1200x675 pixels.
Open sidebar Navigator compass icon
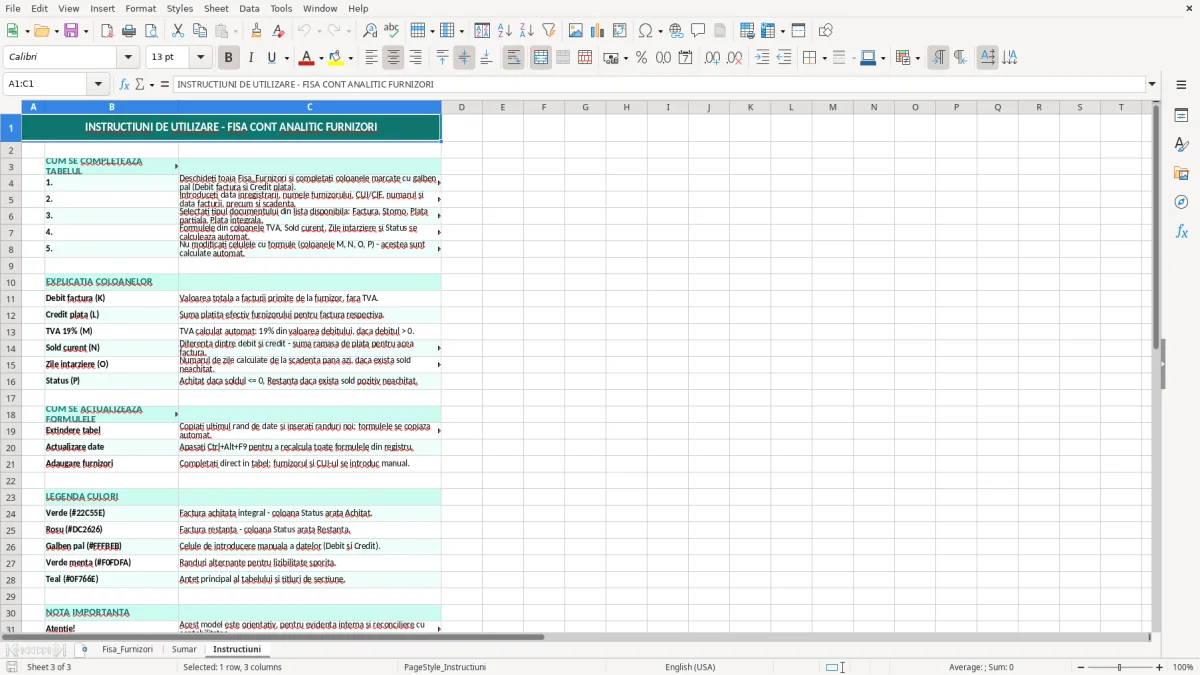tap(1181, 202)
